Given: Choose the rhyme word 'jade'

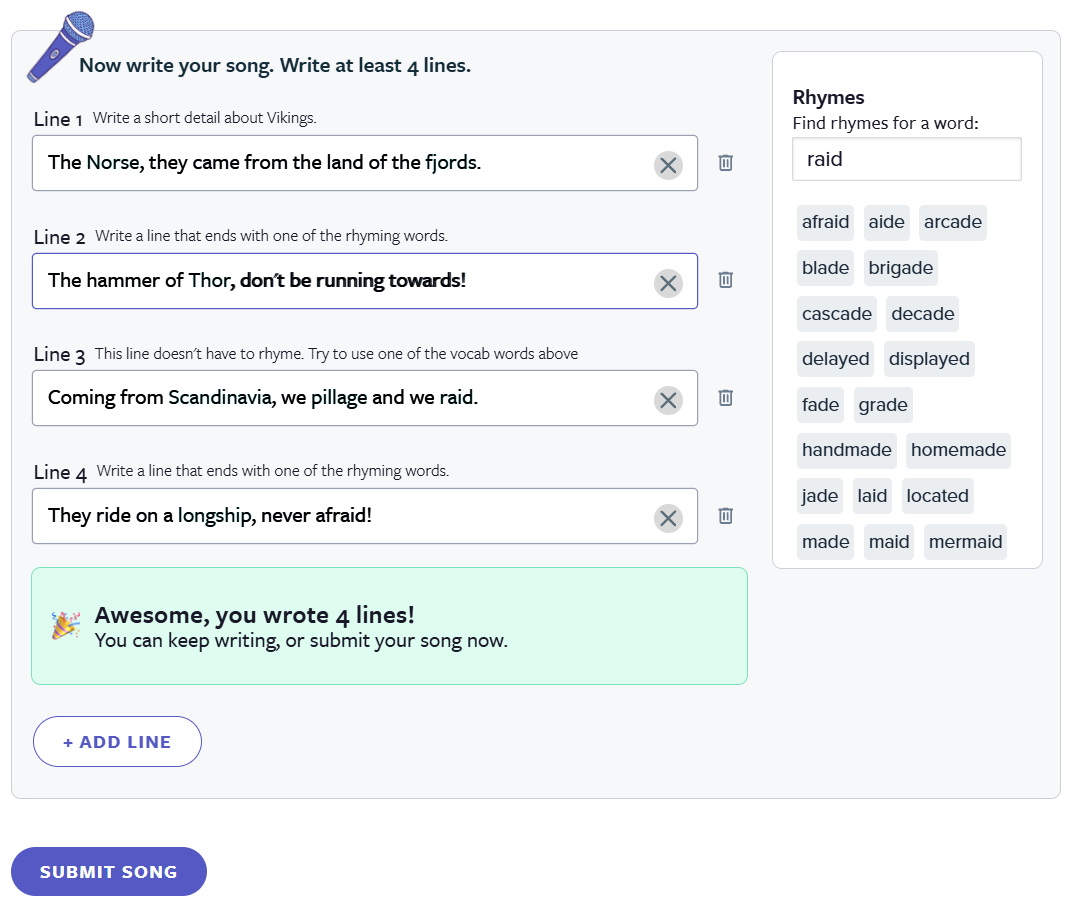Looking at the screenshot, I should coord(820,496).
